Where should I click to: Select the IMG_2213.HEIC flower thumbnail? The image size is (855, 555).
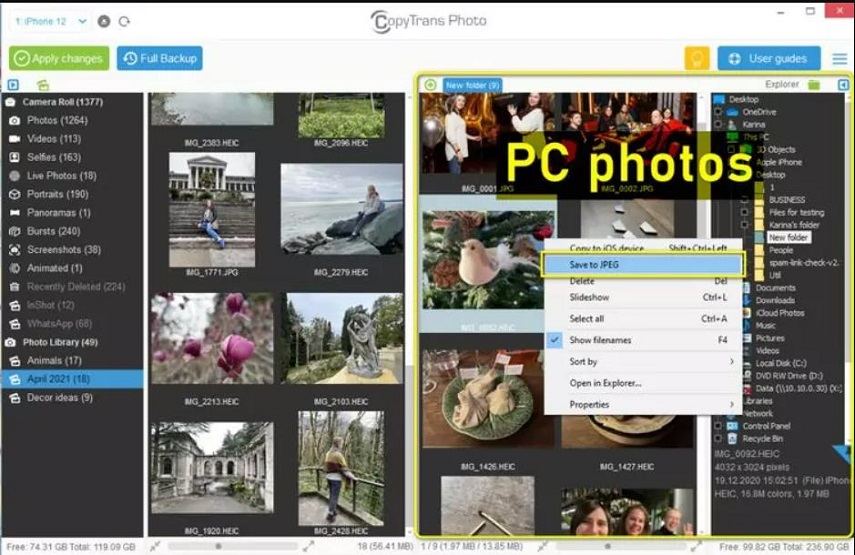point(211,342)
